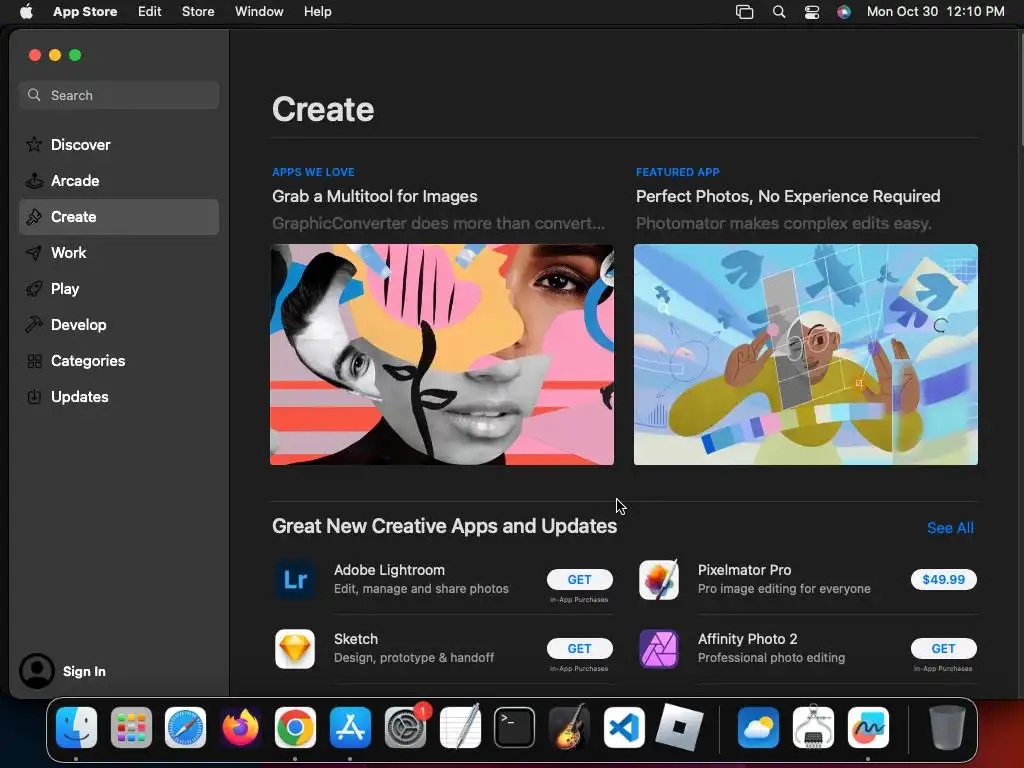The height and width of the screenshot is (768, 1024).
Task: Open Adobe Lightroom app icon
Action: click(x=295, y=579)
